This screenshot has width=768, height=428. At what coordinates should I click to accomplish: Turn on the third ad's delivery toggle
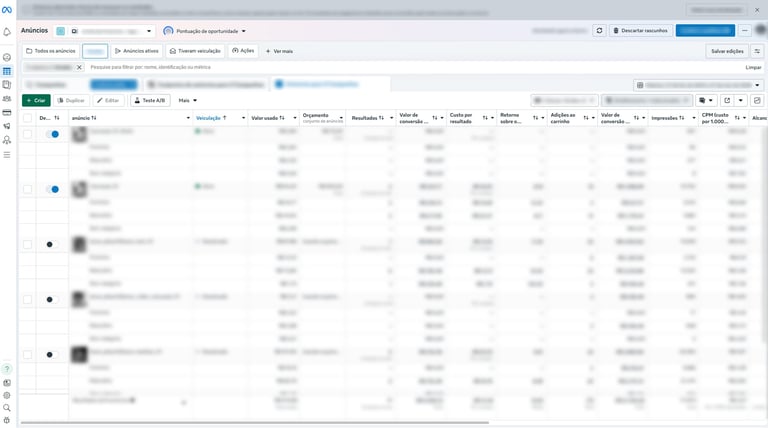pyautogui.click(x=52, y=244)
